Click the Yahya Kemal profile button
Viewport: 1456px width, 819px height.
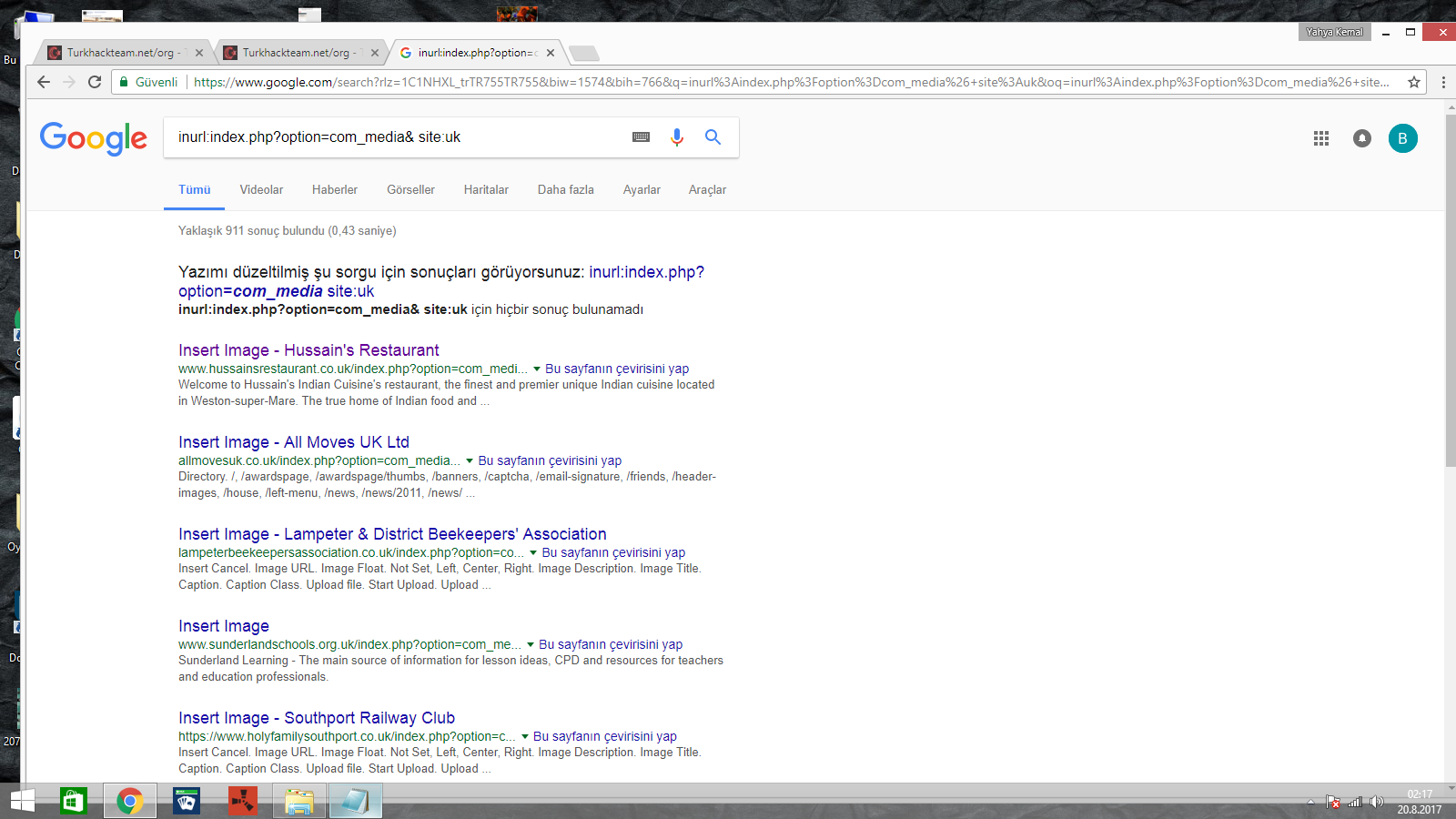(1334, 32)
